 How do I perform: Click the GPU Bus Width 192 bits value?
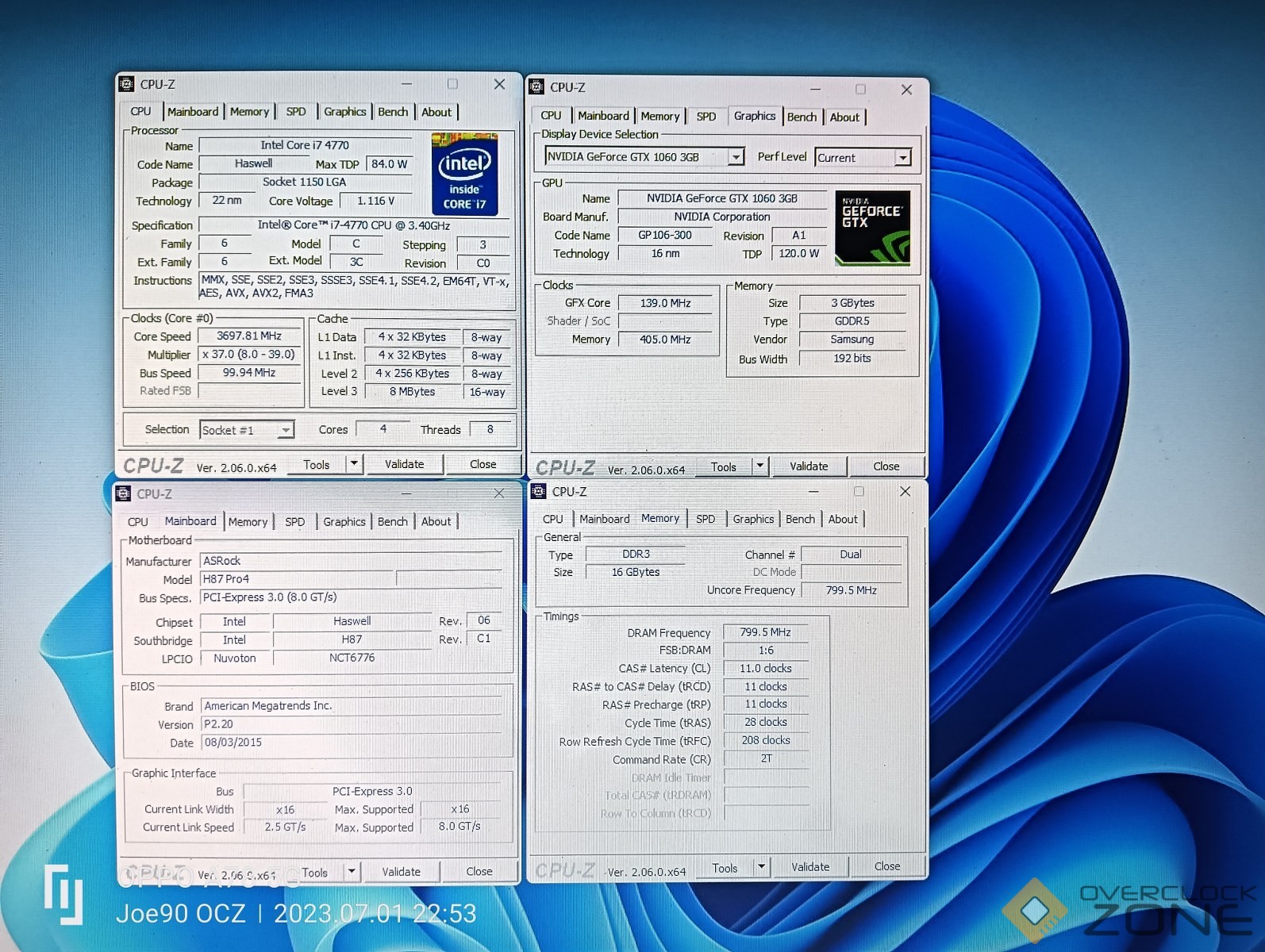pos(852,359)
